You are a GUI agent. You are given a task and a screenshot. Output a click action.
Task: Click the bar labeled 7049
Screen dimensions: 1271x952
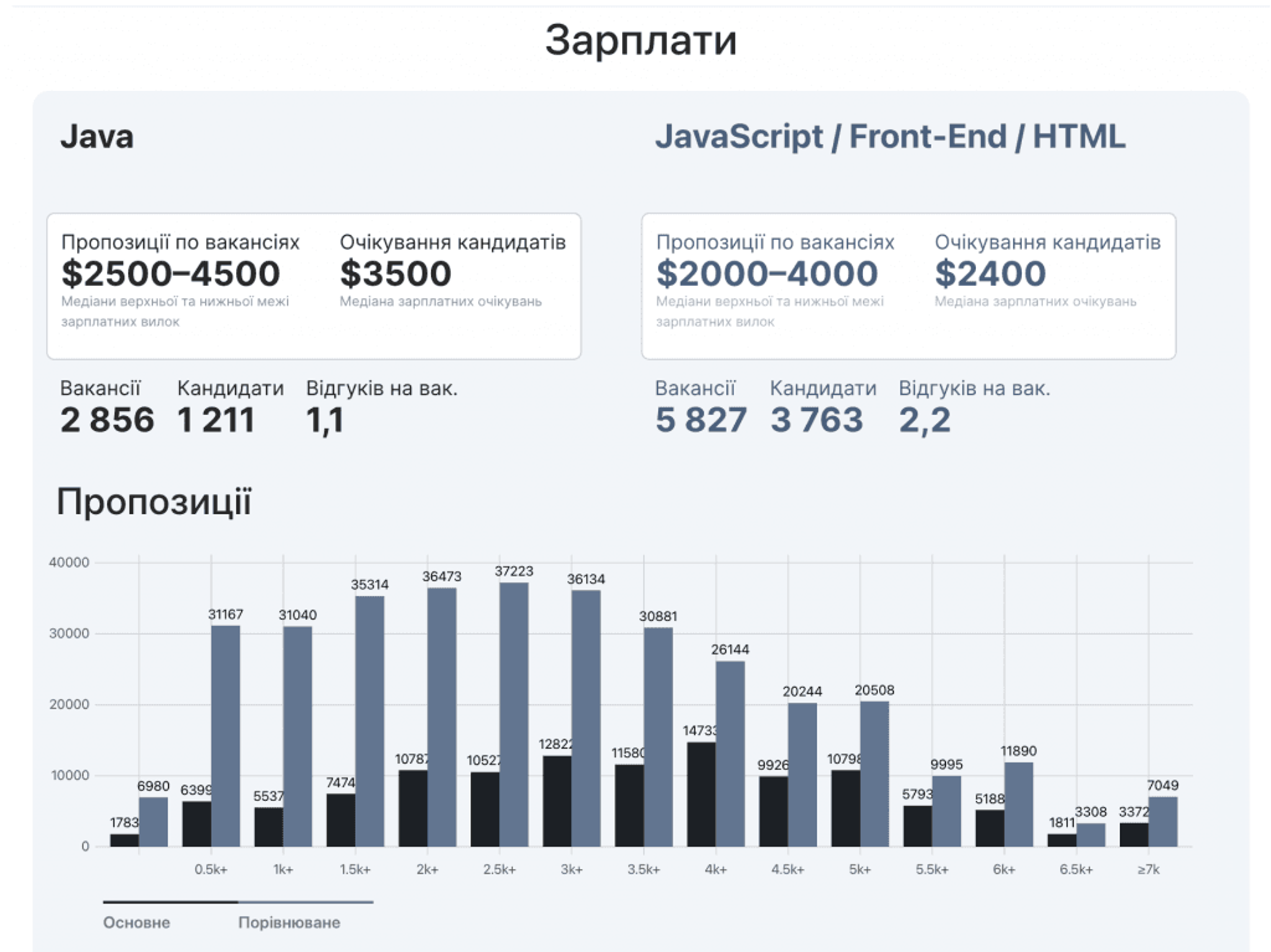1163,822
